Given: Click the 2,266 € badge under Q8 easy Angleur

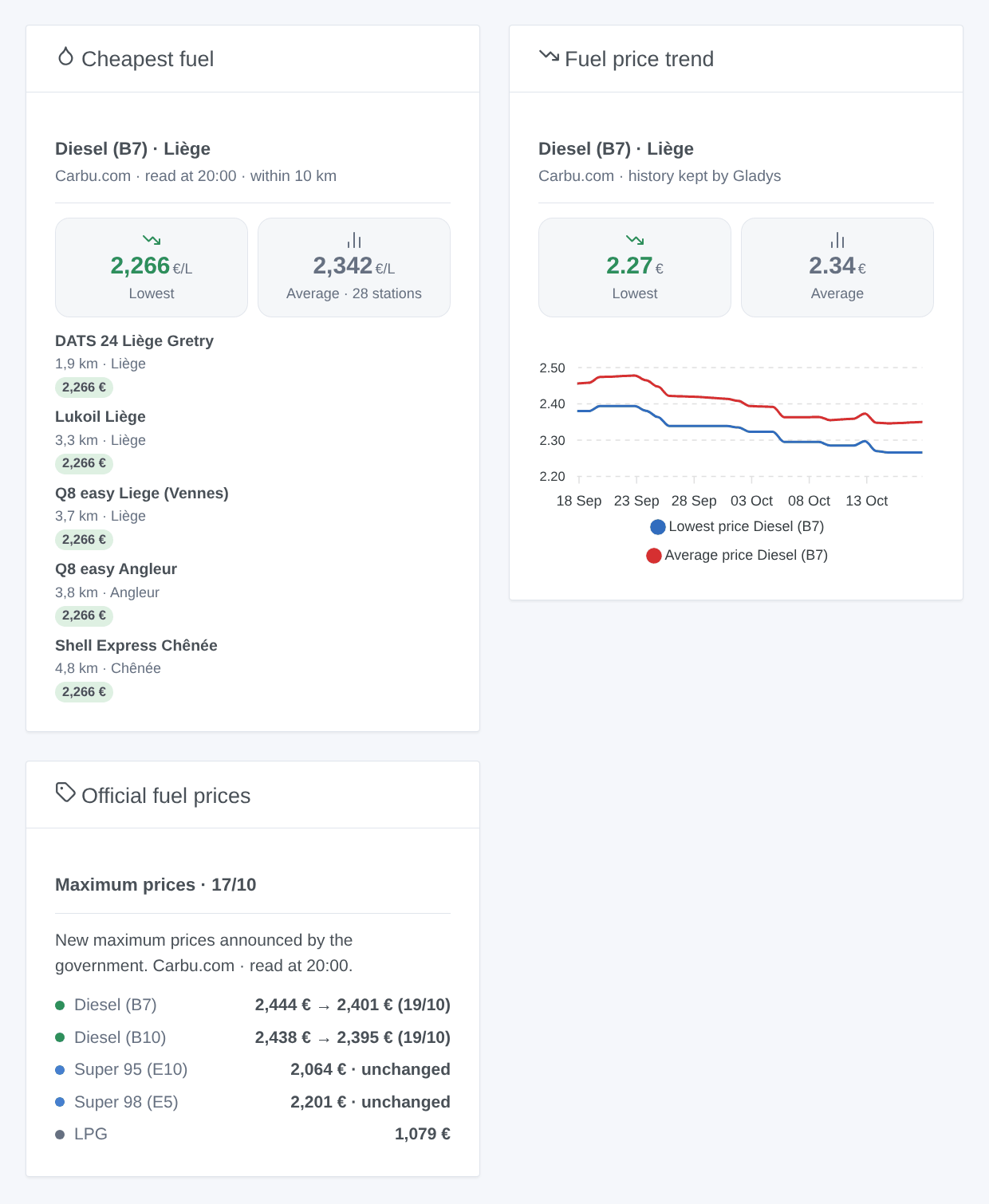Looking at the screenshot, I should click(84, 616).
